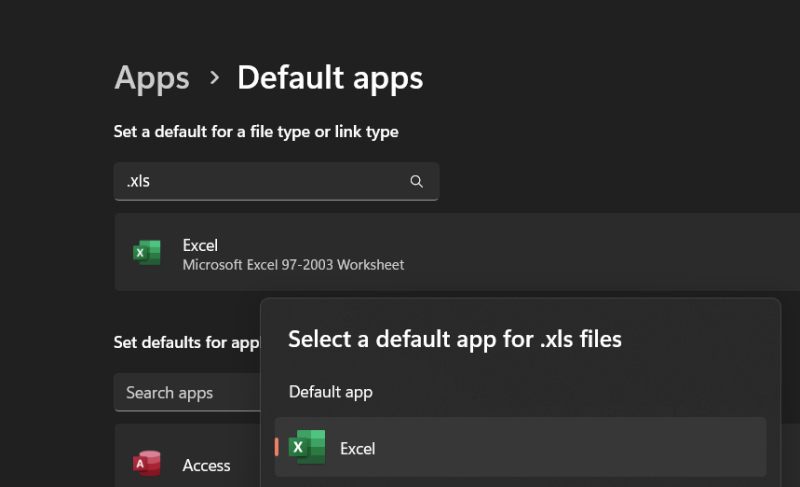Image resolution: width=800 pixels, height=487 pixels.
Task: Click the breadcrumb chevron separator
Action: (x=214, y=78)
